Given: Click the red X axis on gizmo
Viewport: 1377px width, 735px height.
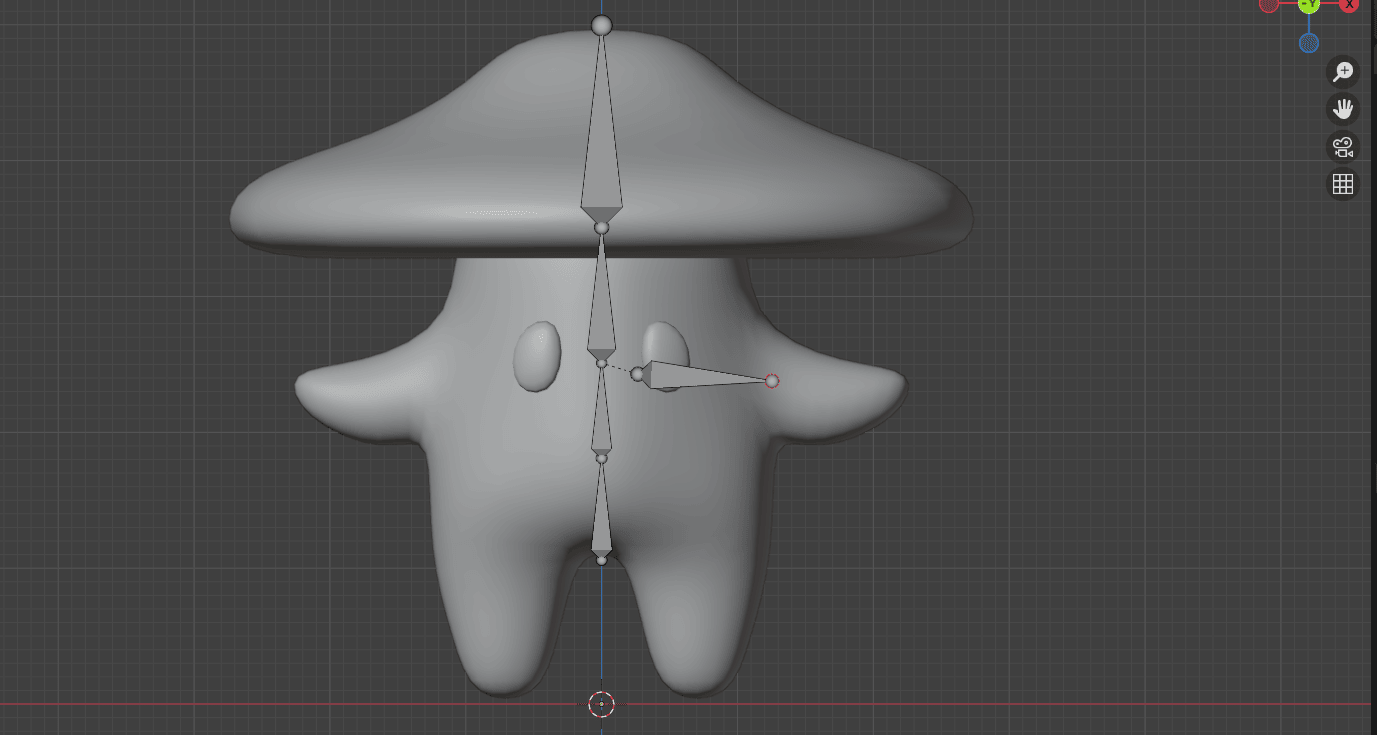Looking at the screenshot, I should click(x=1348, y=4).
